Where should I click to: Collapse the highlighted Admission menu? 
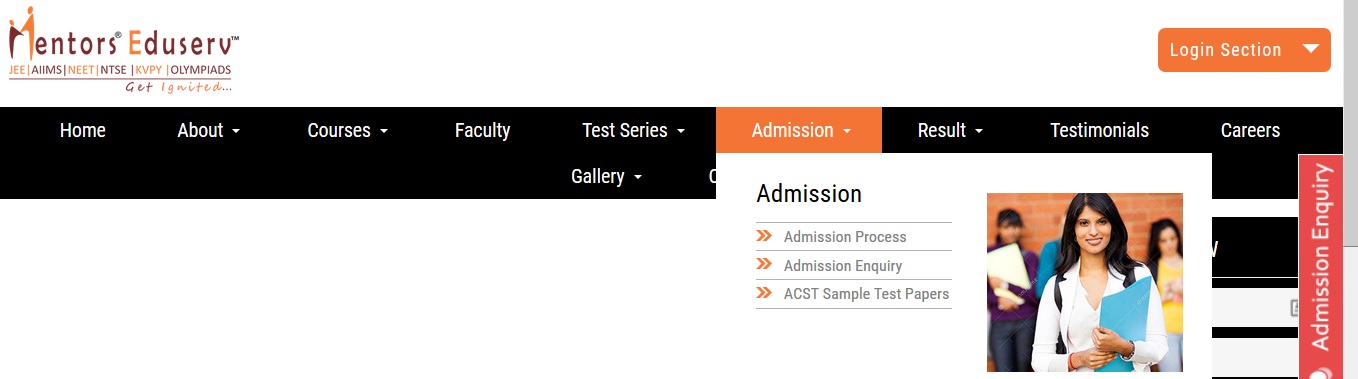coord(799,130)
